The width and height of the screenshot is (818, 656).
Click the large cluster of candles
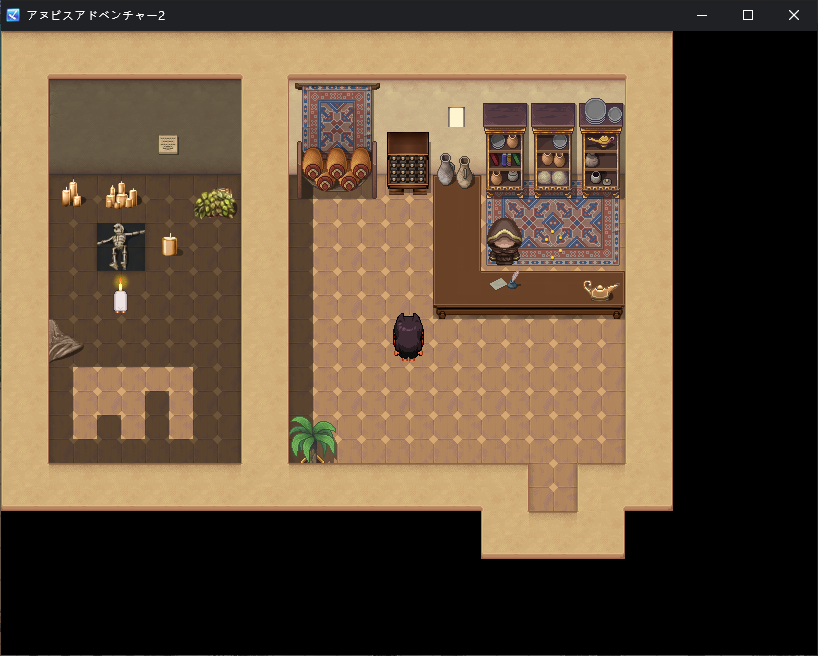coord(122,195)
